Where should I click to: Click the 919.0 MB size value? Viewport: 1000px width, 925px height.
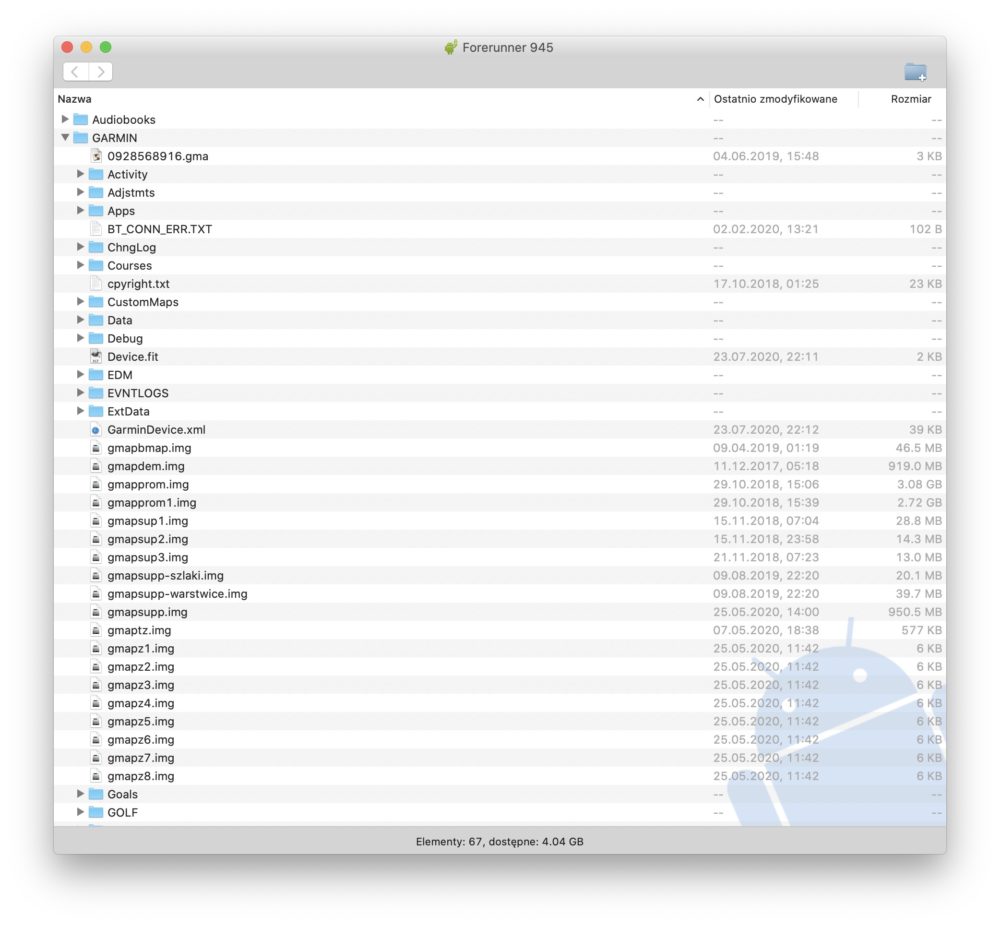915,466
